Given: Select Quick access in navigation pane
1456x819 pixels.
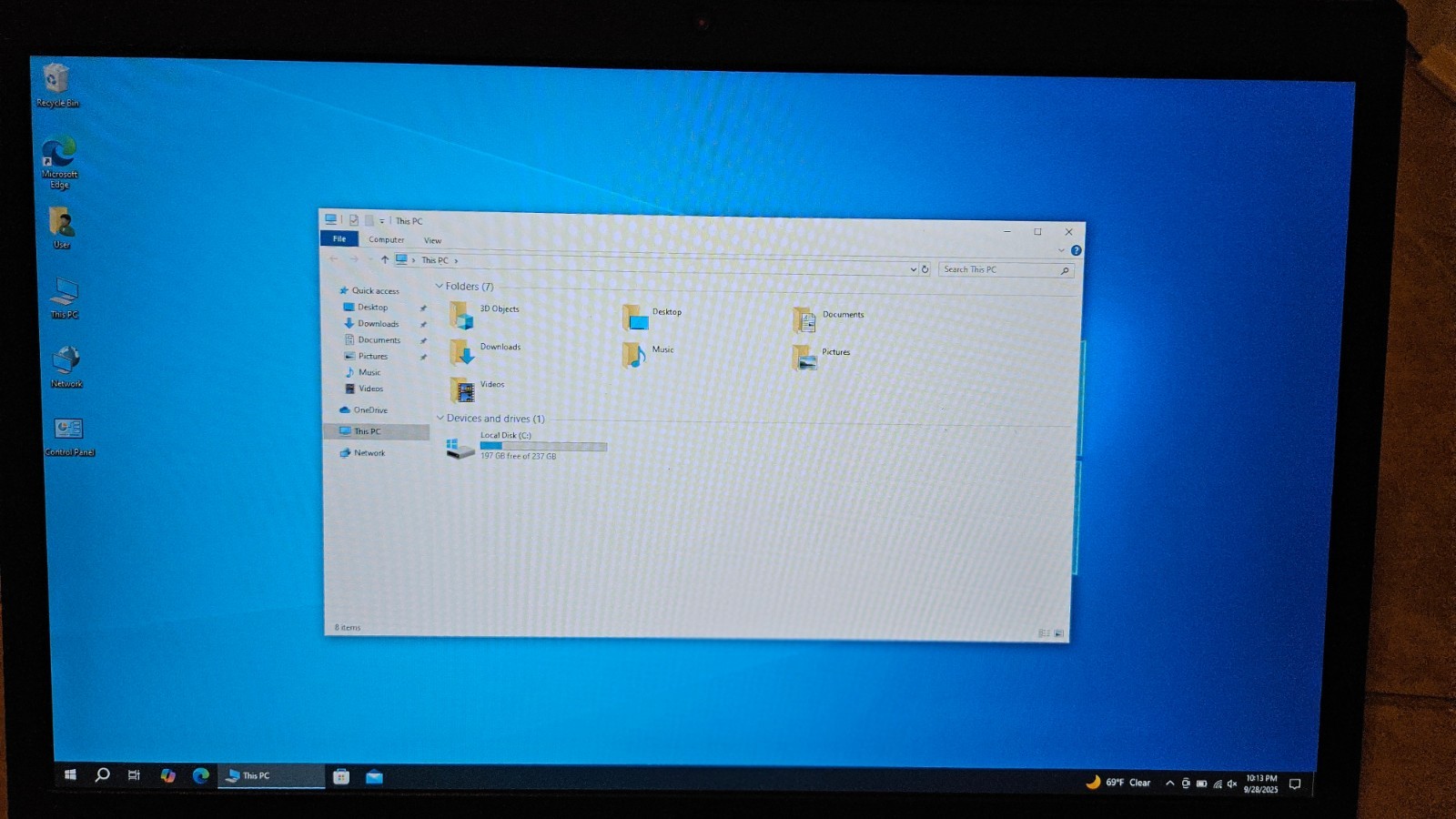Looking at the screenshot, I should click(369, 290).
